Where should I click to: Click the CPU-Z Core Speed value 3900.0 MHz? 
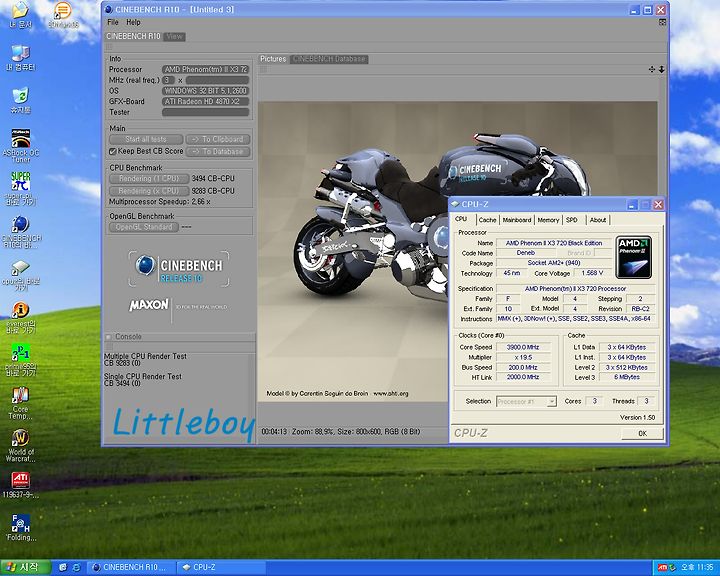click(523, 347)
